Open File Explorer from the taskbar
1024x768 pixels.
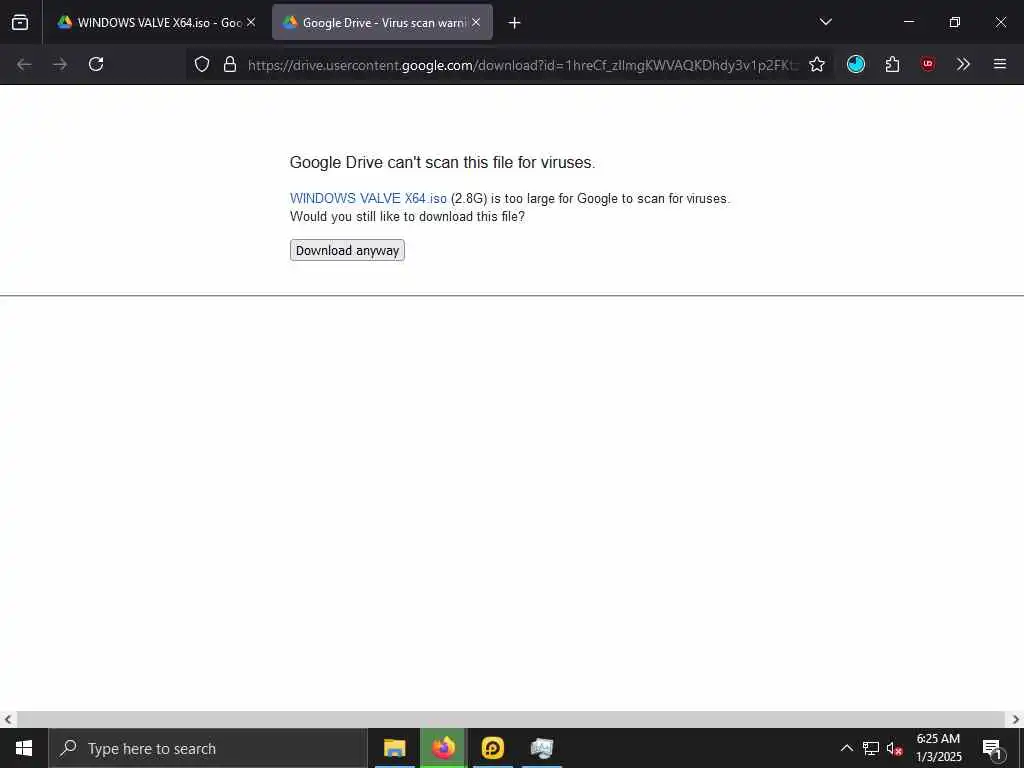(x=394, y=748)
